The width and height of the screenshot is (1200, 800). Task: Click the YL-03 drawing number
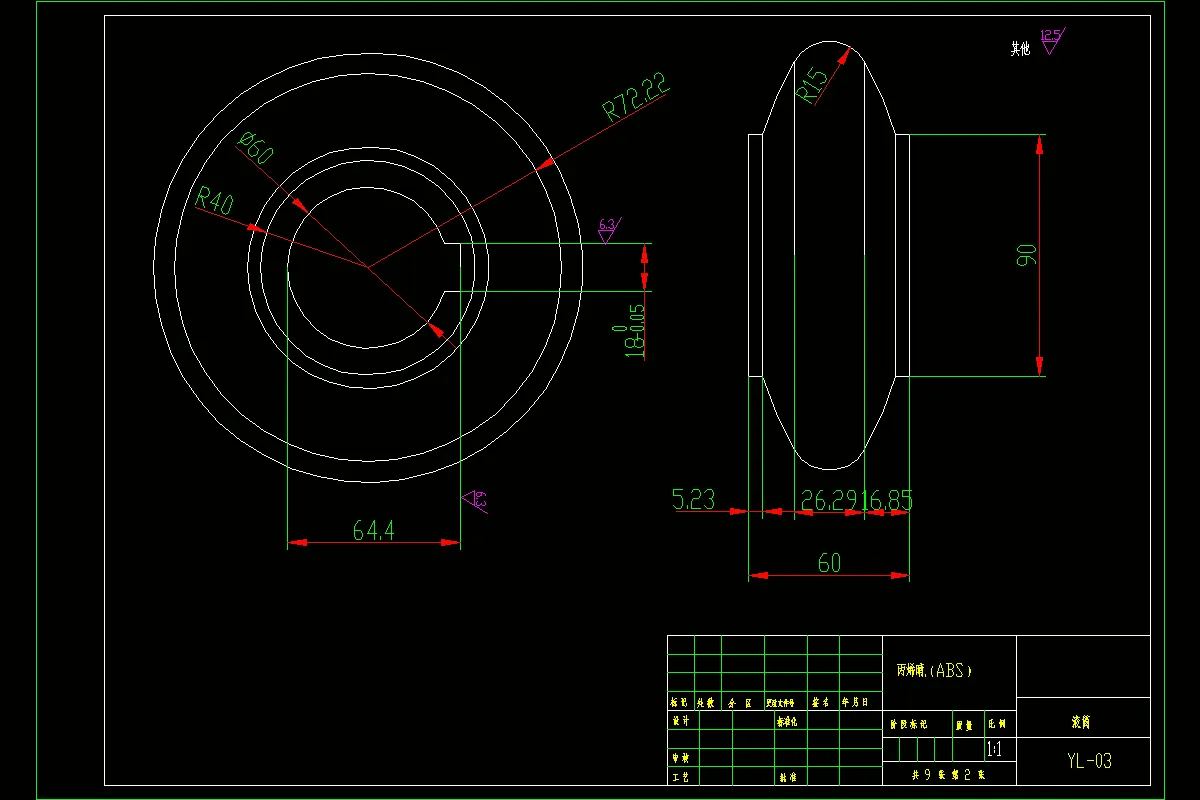pos(1089,761)
